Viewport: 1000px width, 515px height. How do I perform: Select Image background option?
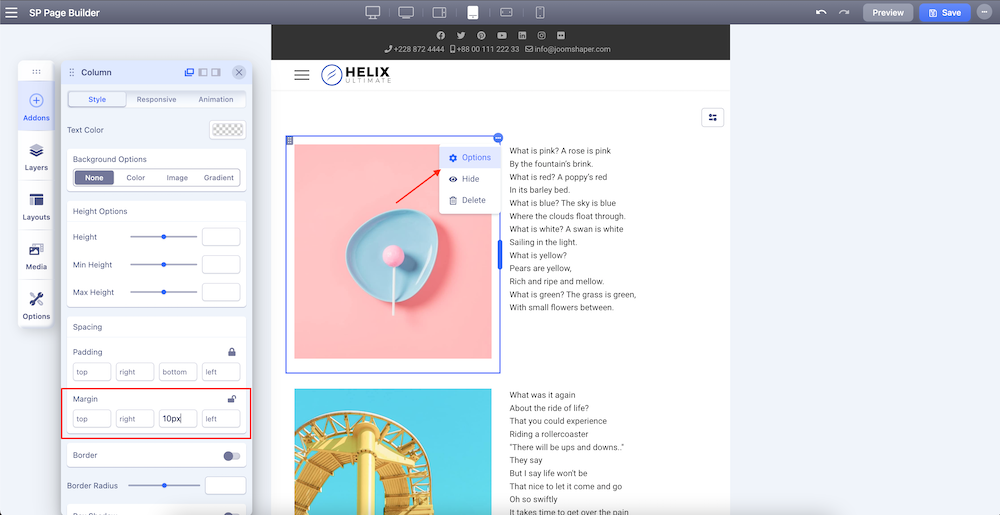[x=177, y=178]
